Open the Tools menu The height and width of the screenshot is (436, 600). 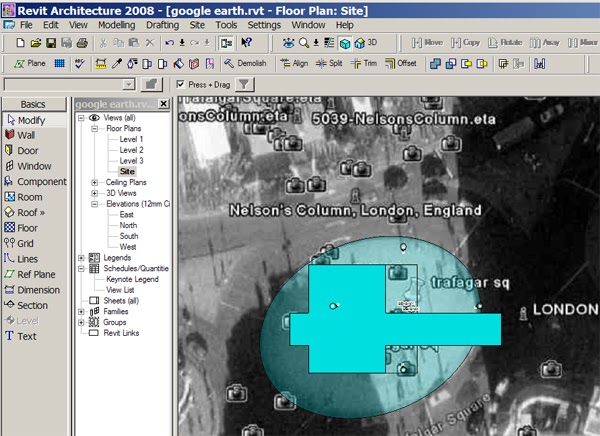226,25
